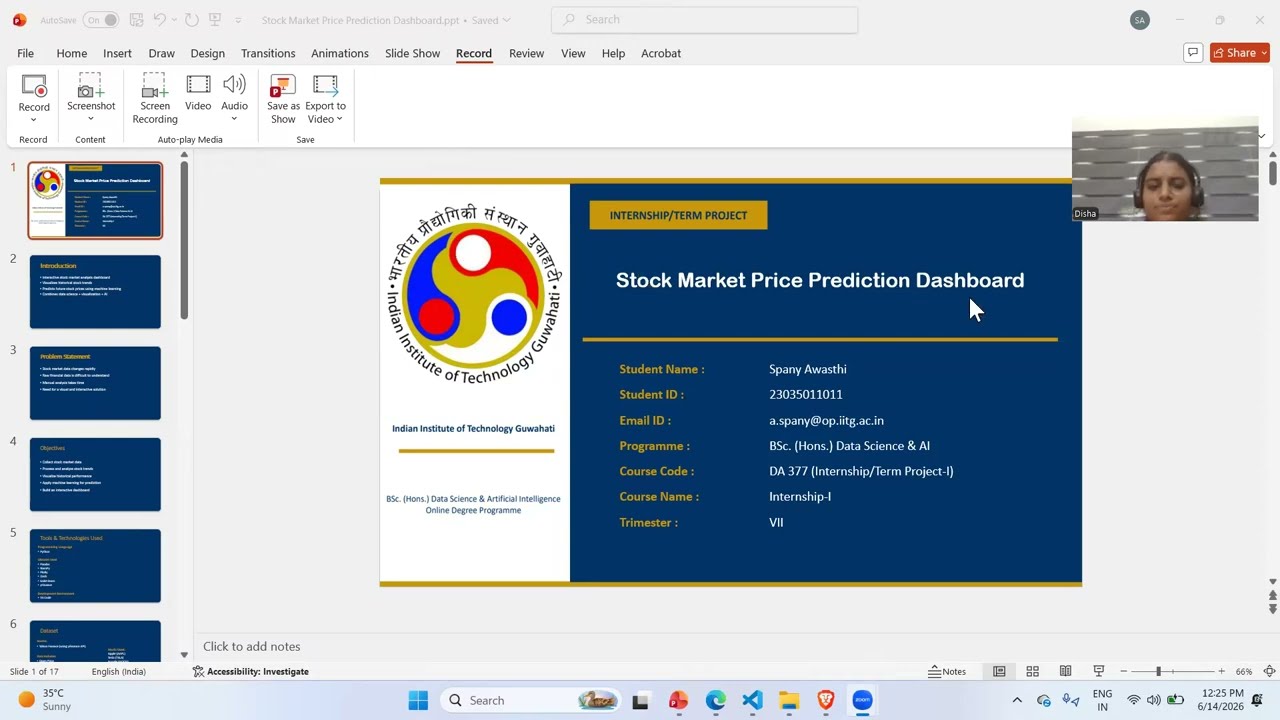Screen dimensions: 1280x720
Task: Select slide 5 Tools & Technologies thumbnail
Action: (95, 566)
